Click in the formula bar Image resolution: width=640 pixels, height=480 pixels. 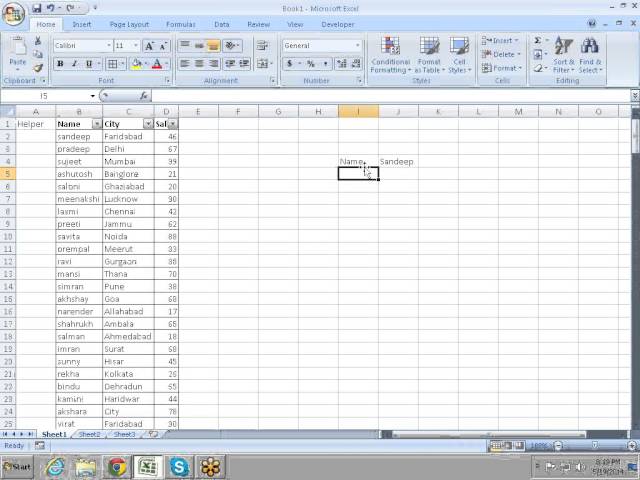[391, 96]
